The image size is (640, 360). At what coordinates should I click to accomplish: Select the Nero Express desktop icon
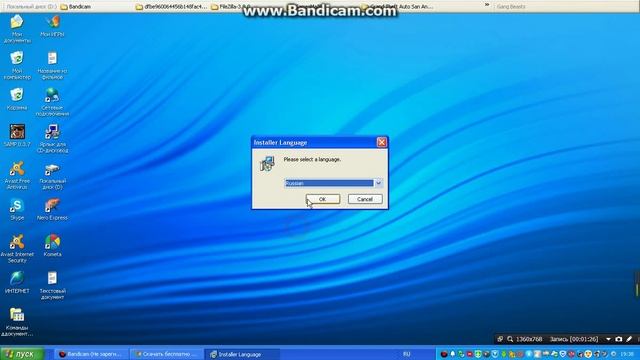(52, 209)
